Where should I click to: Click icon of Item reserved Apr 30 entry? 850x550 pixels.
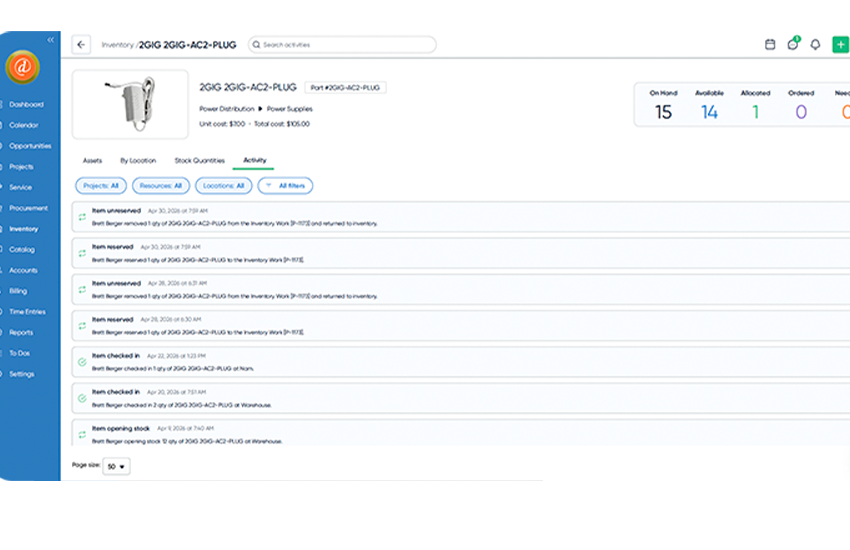(x=82, y=253)
